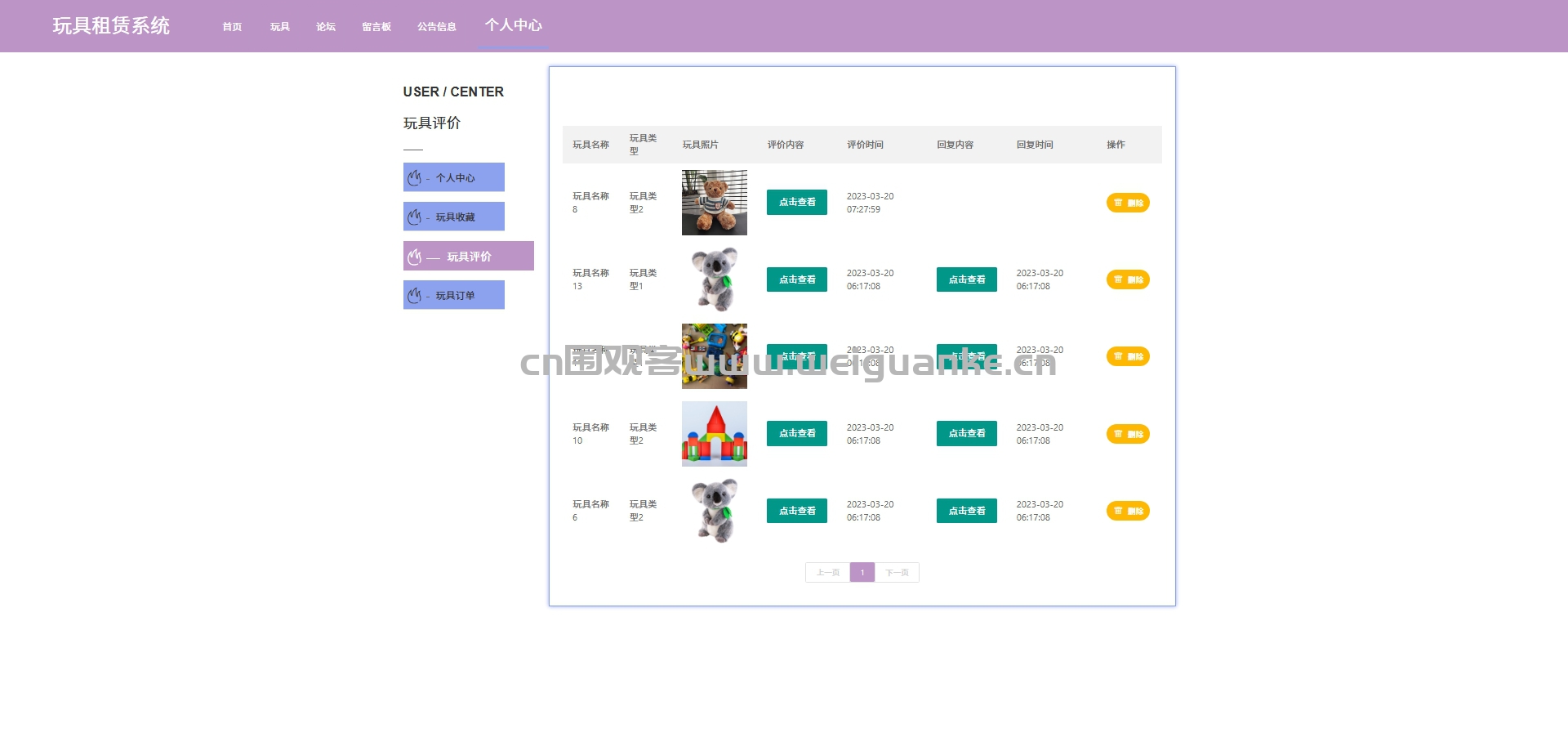Delete the review for 玩具名称 6

tap(1128, 511)
